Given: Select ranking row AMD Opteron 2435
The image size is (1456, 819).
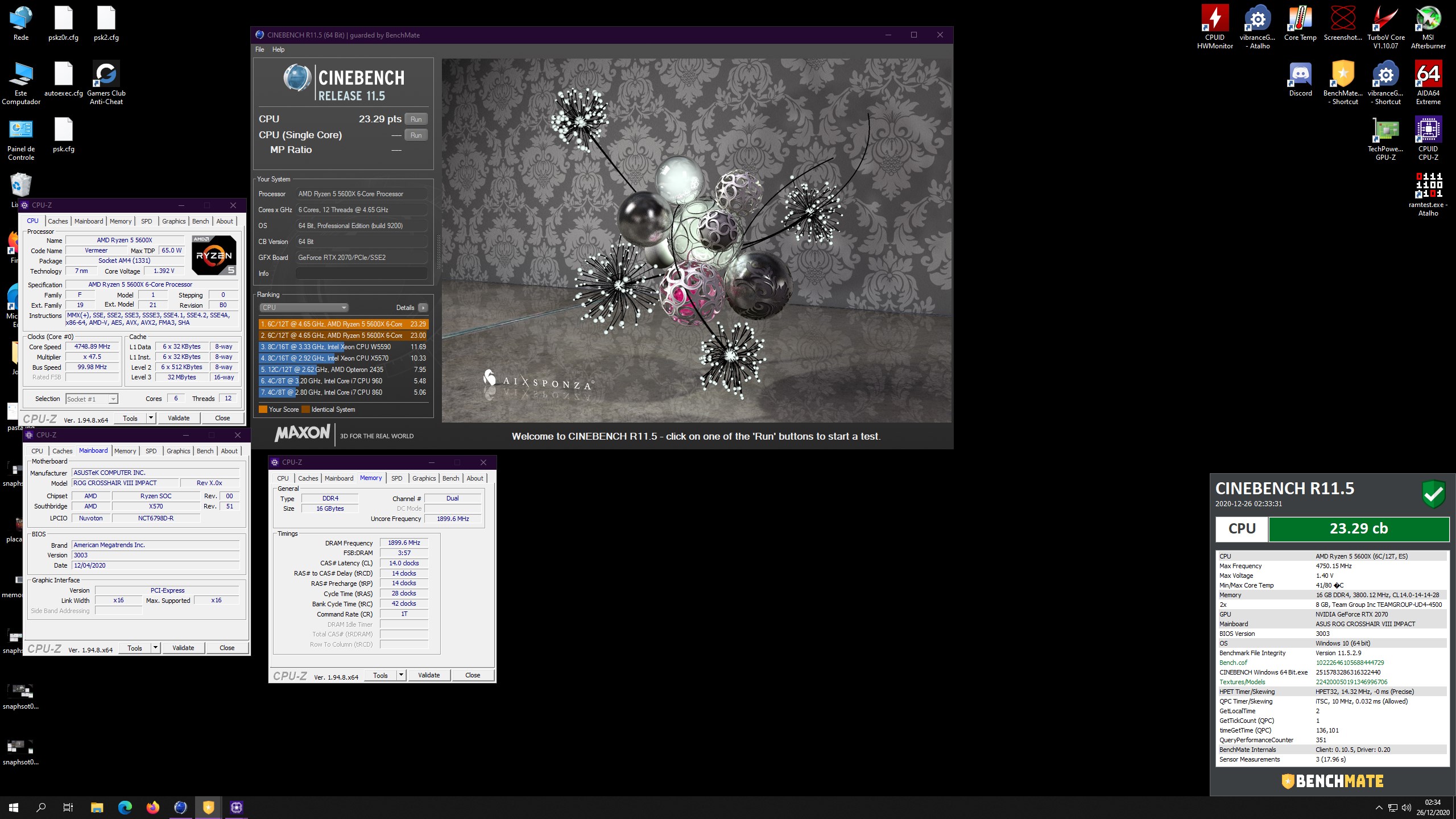Looking at the screenshot, I should pos(343,370).
